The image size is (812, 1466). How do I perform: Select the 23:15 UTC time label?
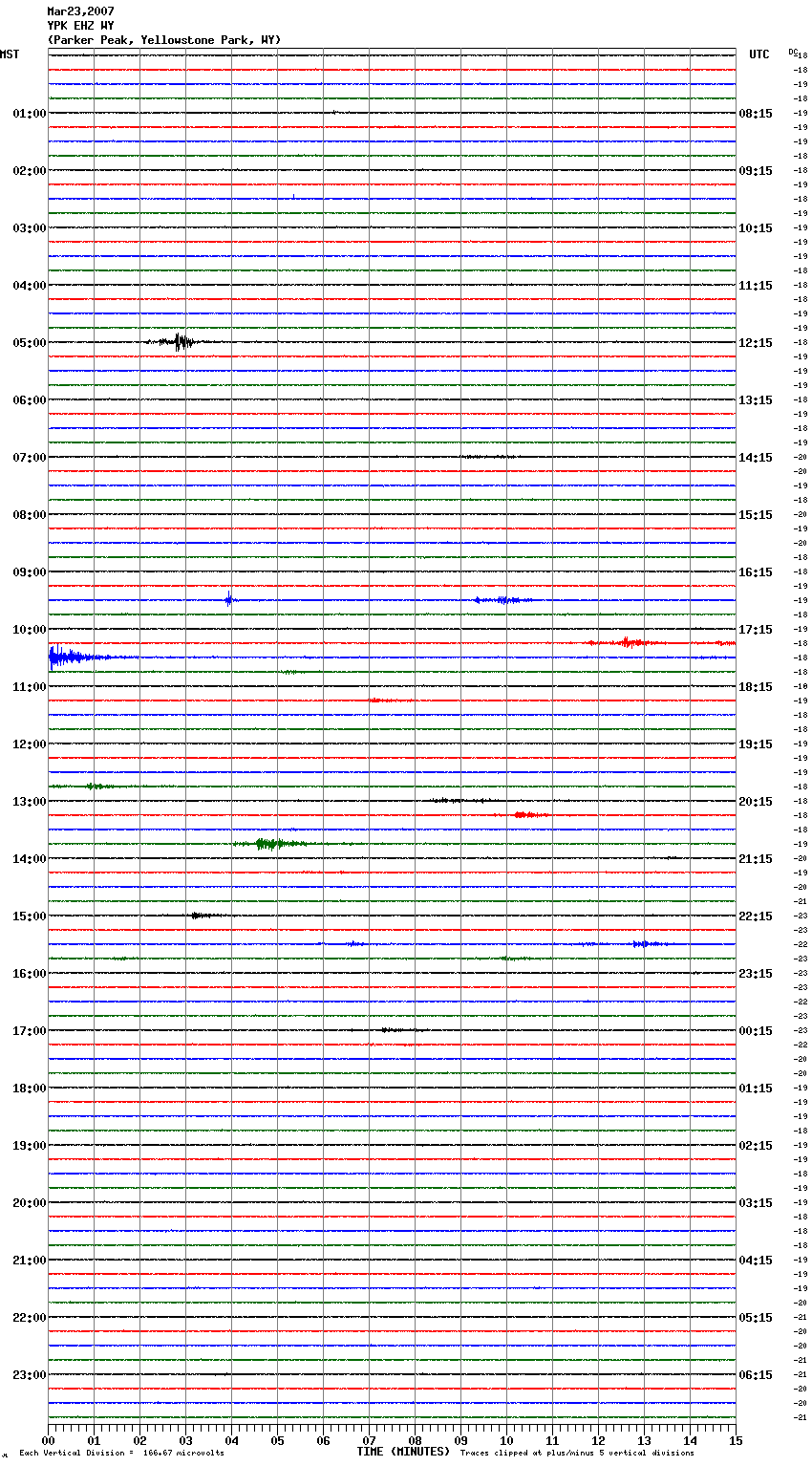(756, 974)
